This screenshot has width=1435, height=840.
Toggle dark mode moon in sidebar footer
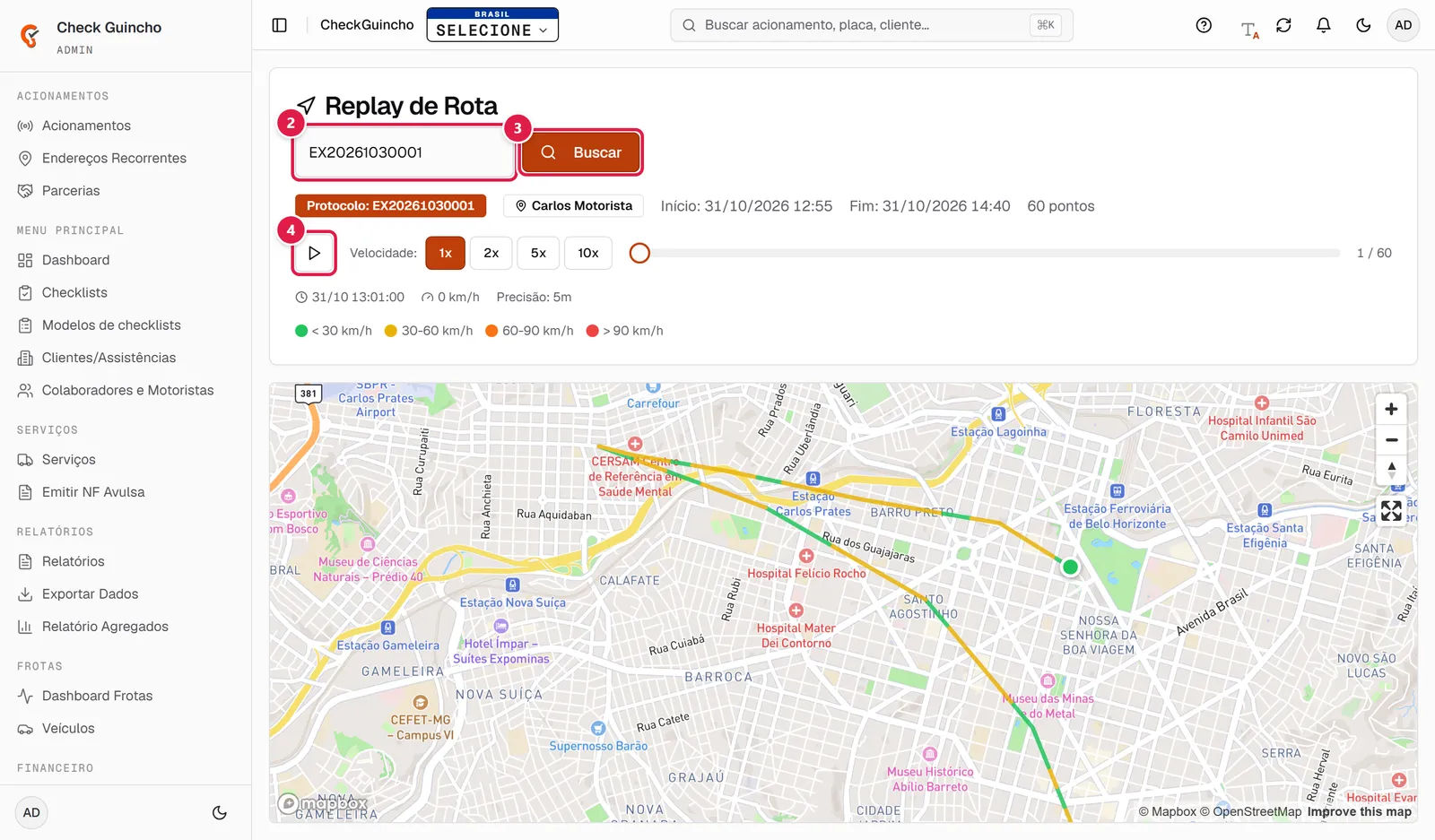[x=219, y=813]
